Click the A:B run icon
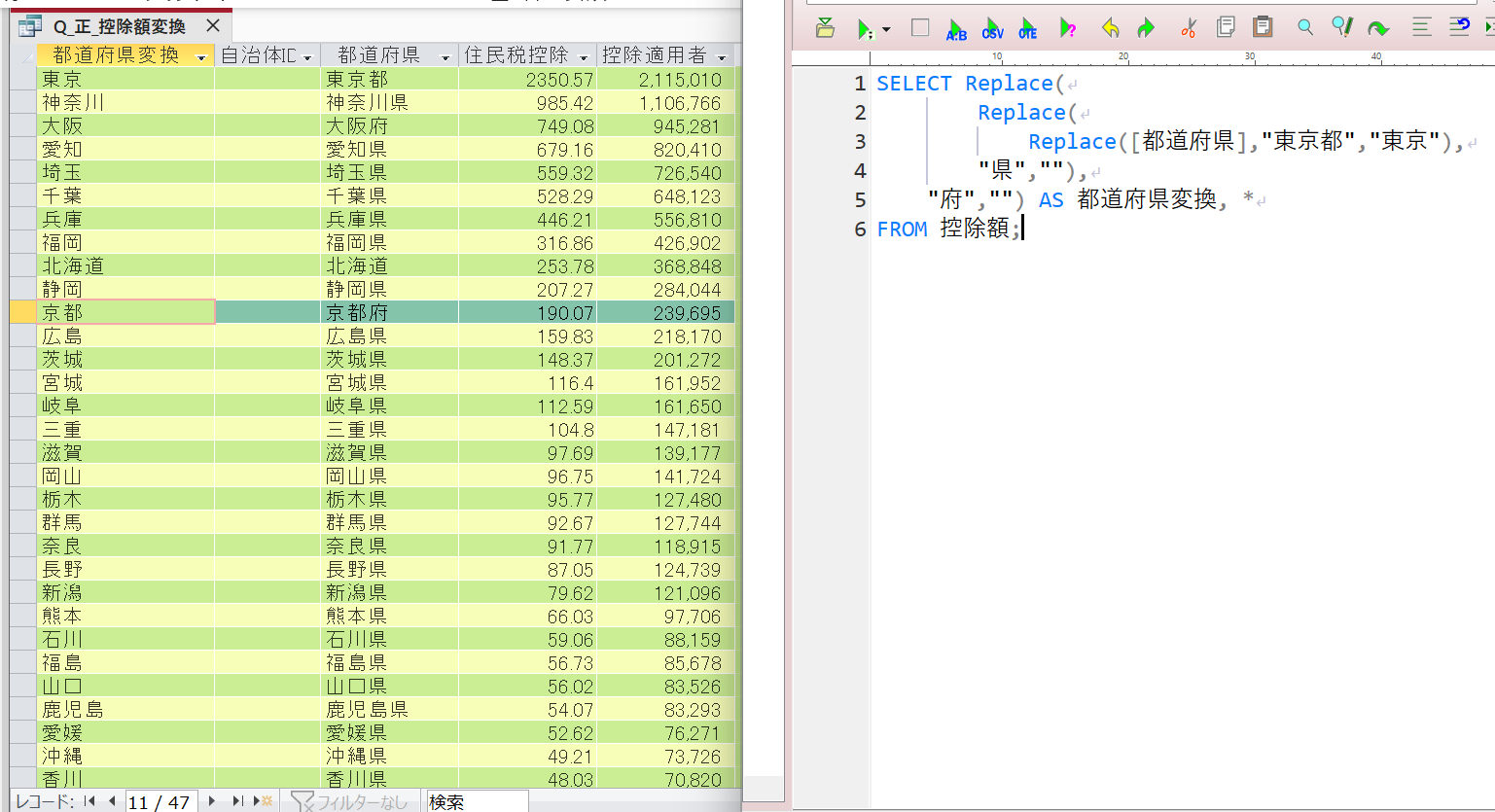The width and height of the screenshot is (1495, 812). pos(956,29)
